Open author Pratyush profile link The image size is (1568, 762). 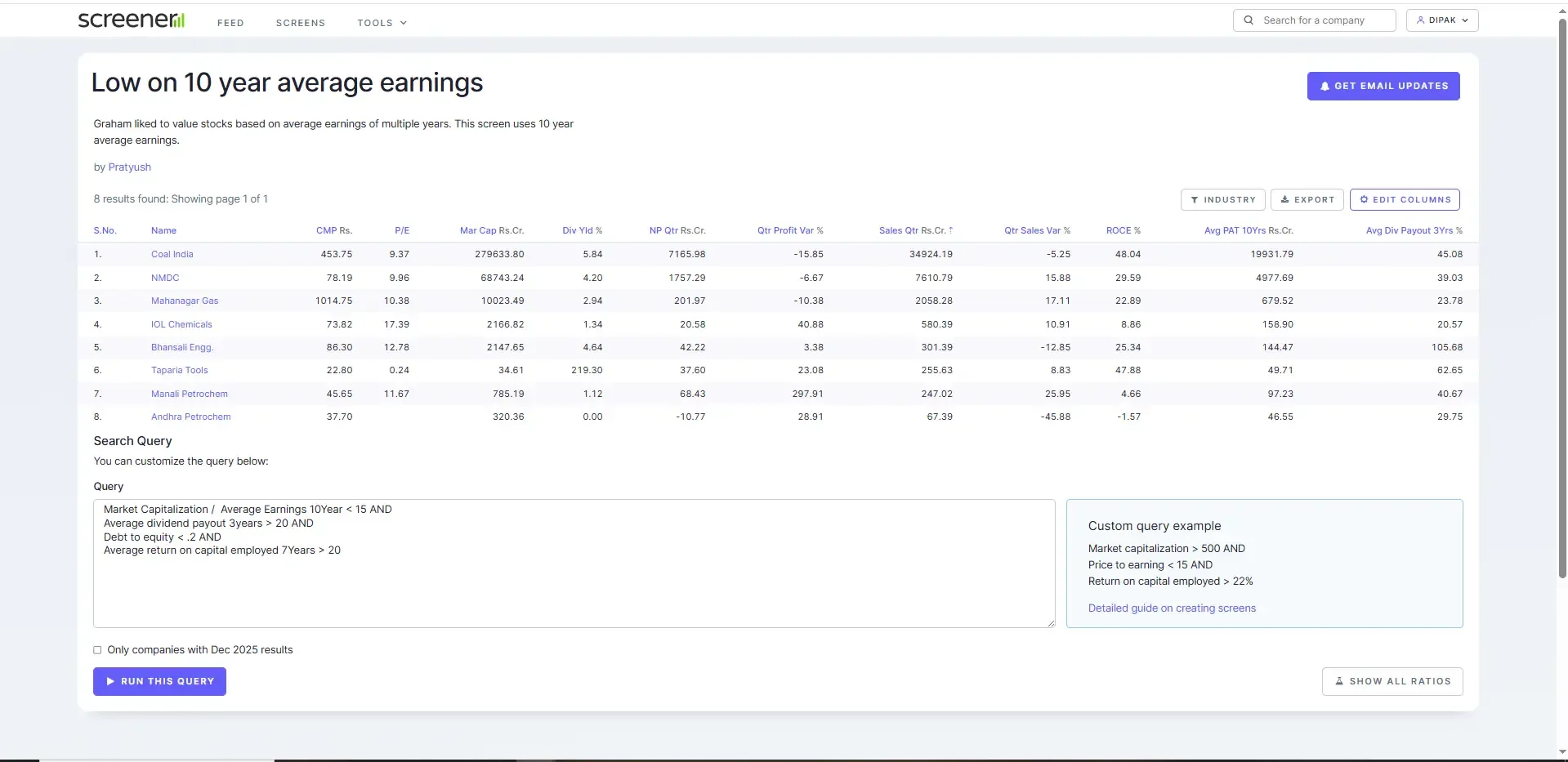(x=129, y=167)
